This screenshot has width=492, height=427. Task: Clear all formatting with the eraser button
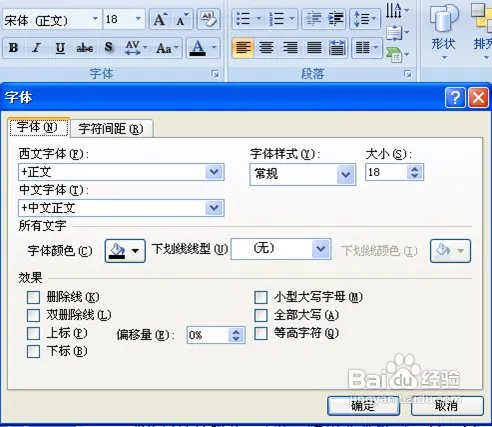coord(208,19)
